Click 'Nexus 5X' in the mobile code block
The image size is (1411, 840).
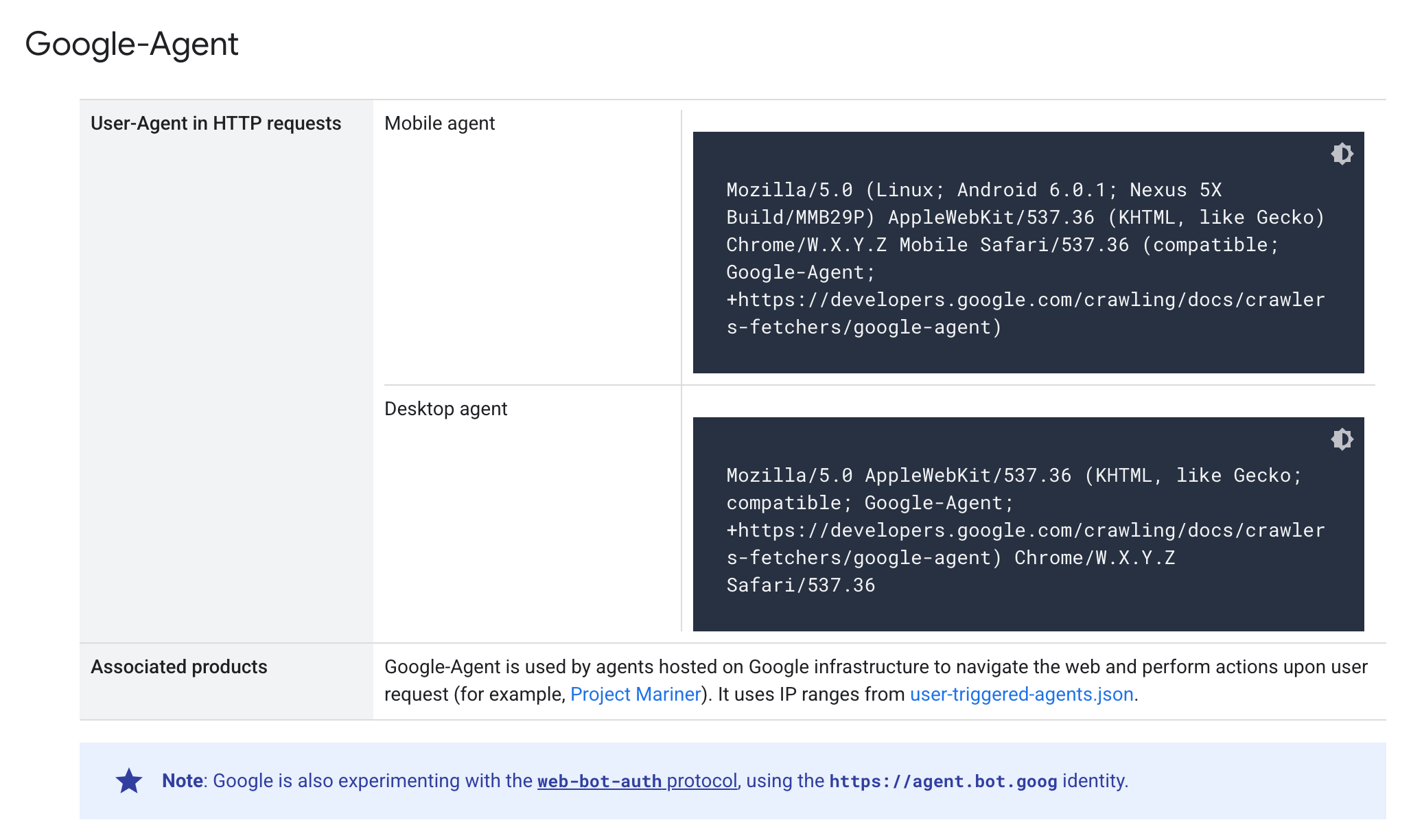click(x=1175, y=190)
